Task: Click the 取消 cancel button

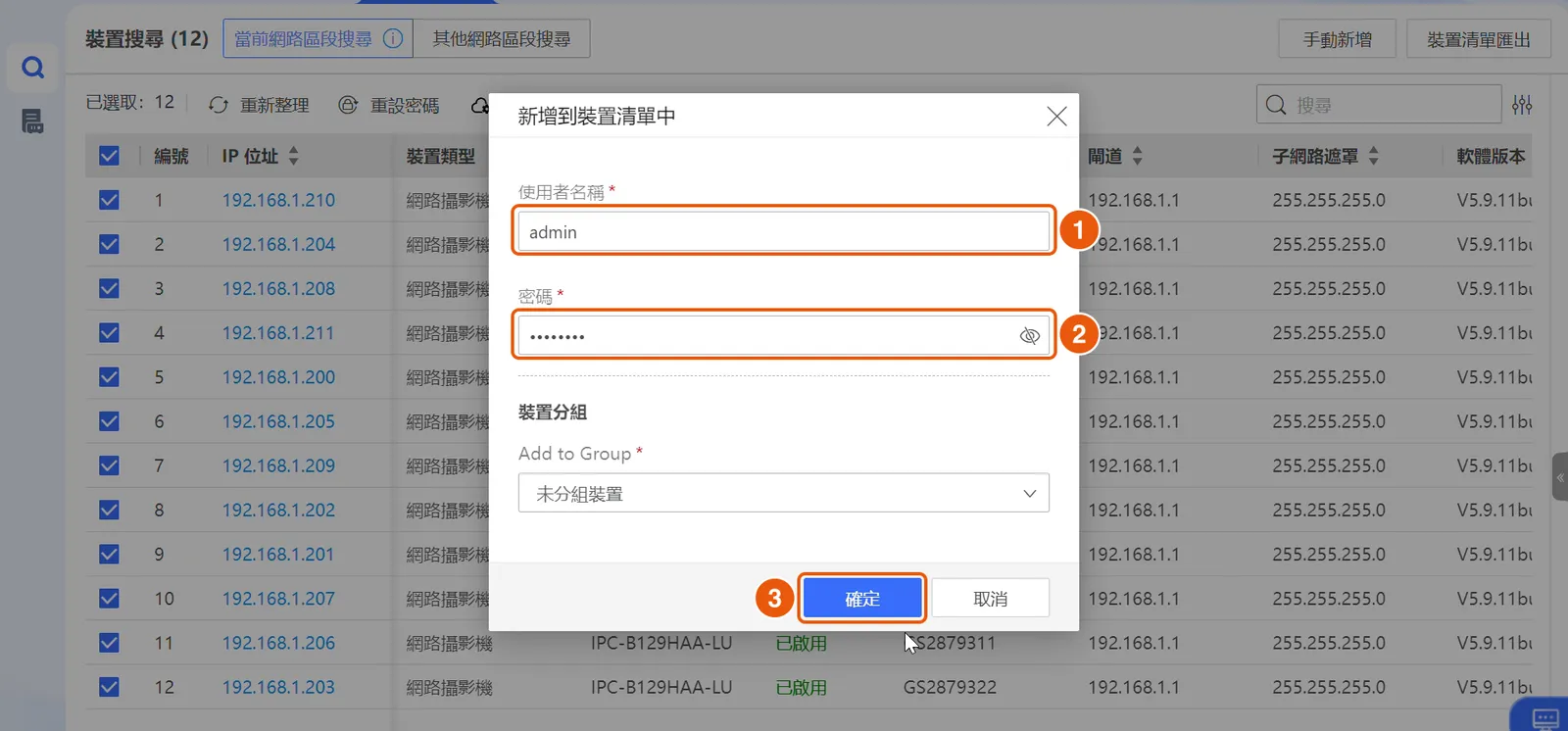Action: [x=990, y=599]
